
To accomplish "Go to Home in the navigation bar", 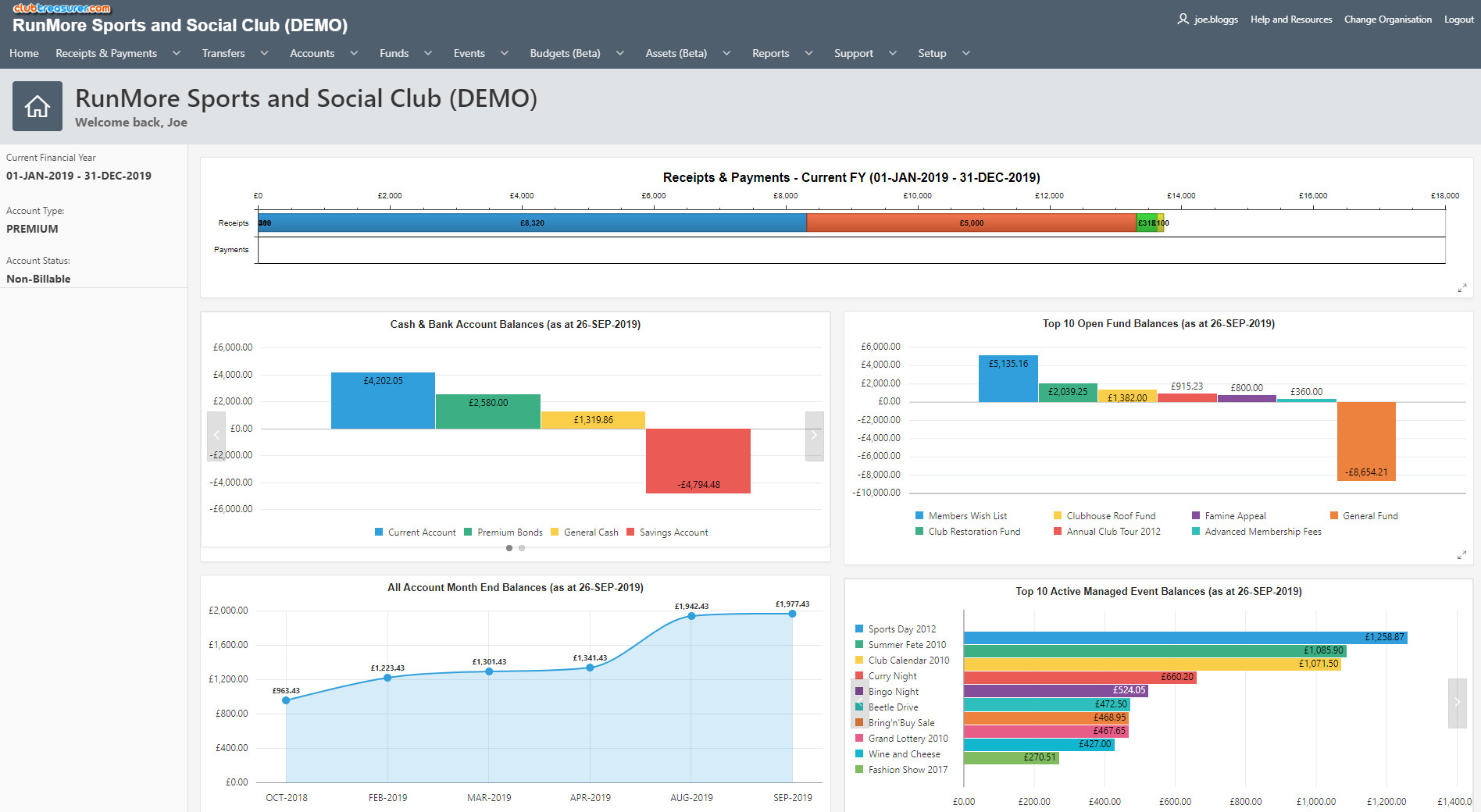I will (x=24, y=53).
